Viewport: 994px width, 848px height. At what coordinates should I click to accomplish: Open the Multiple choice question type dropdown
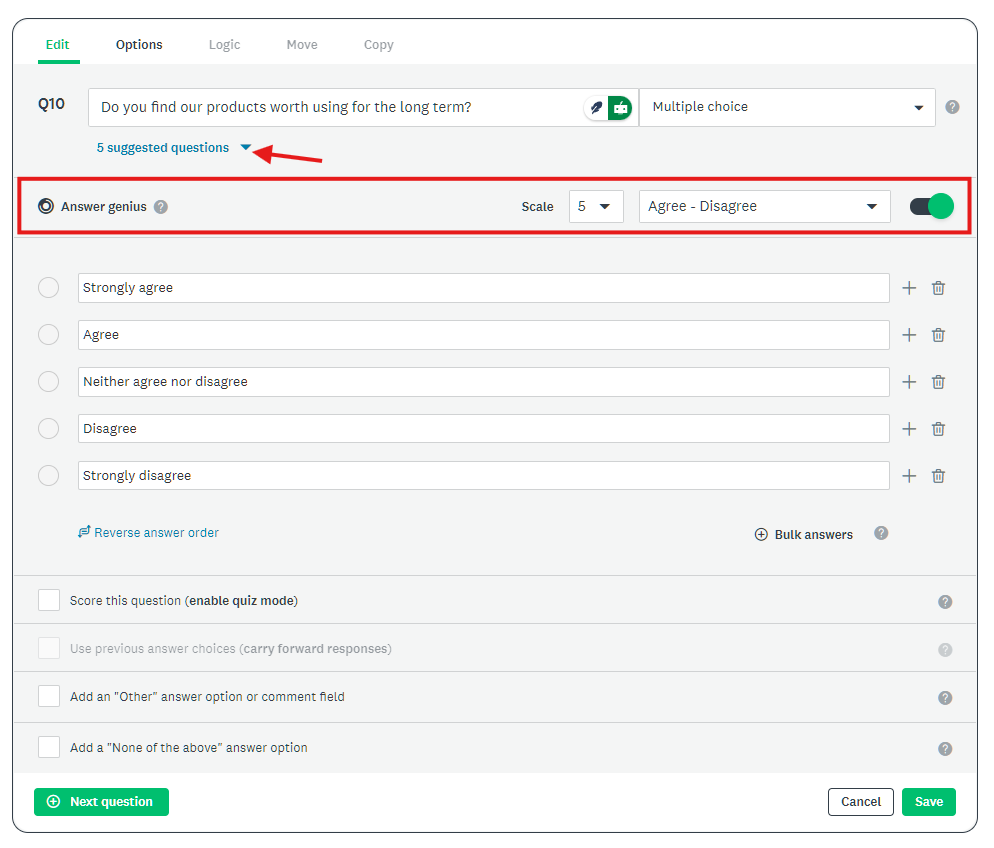786,107
